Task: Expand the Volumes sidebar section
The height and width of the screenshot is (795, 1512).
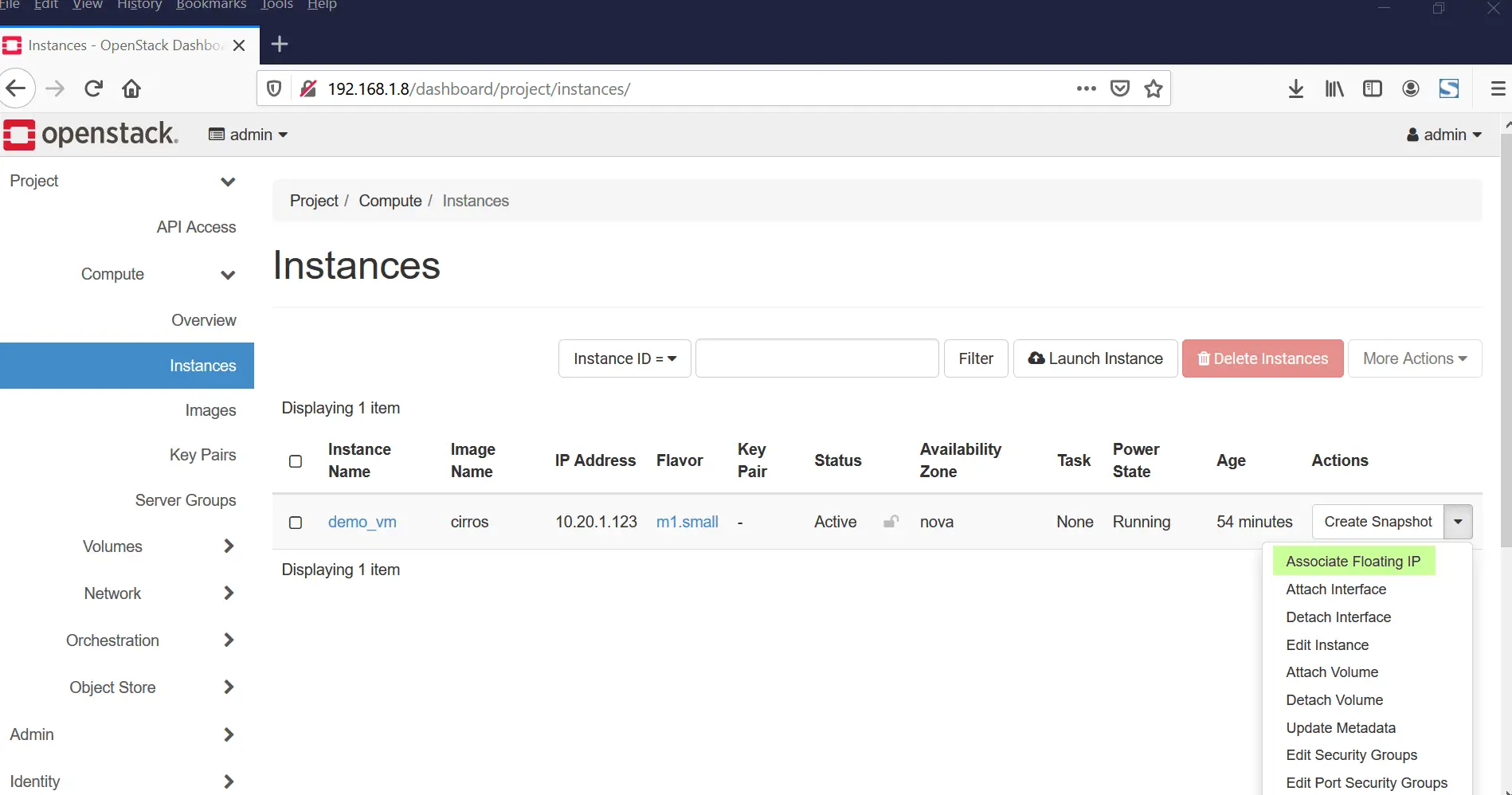Action: [x=229, y=546]
